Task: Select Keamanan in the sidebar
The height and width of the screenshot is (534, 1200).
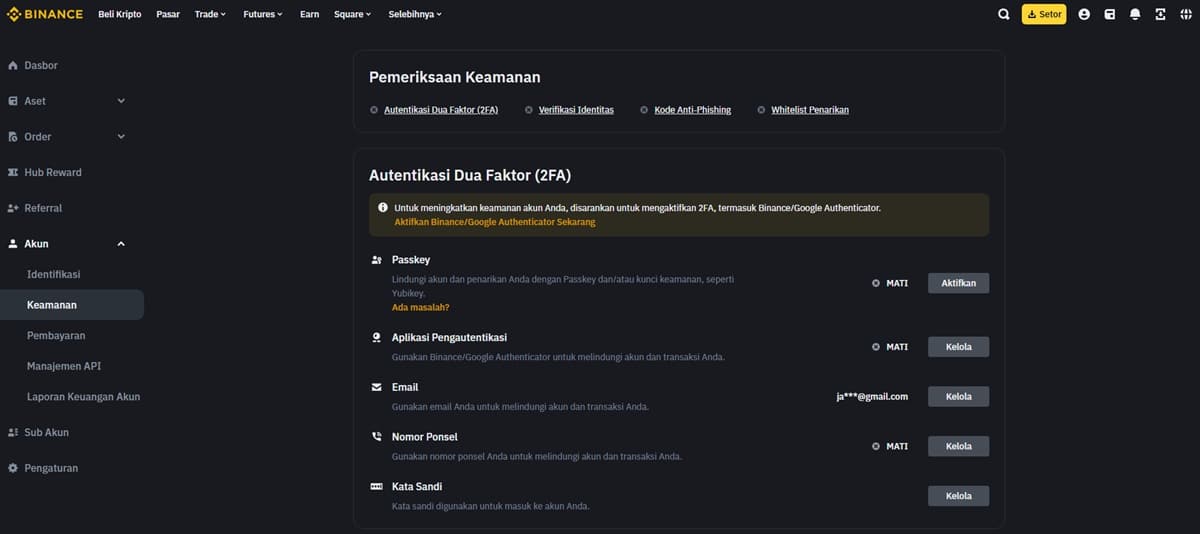Action: point(72,305)
